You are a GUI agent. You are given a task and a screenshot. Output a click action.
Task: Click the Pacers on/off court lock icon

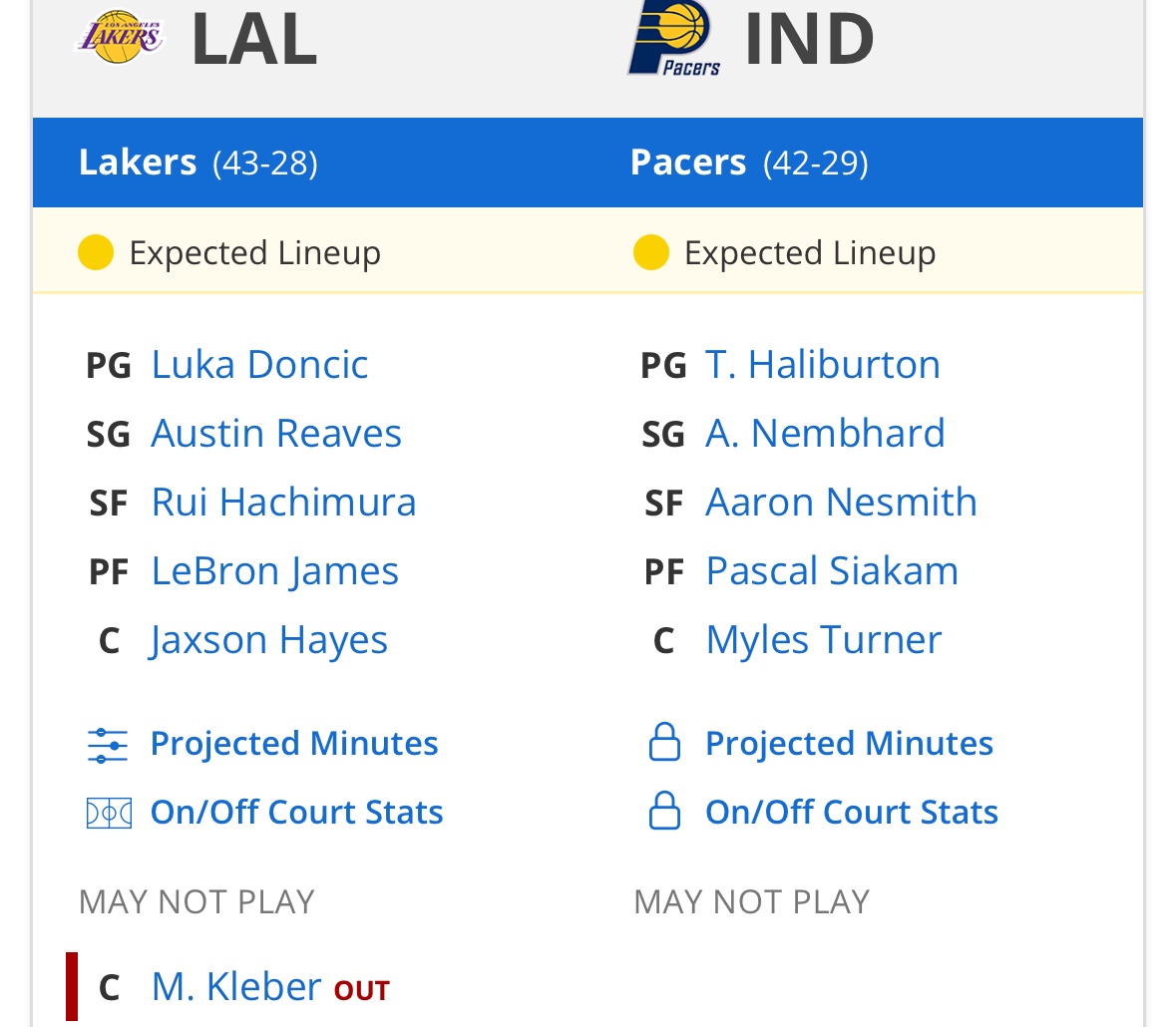664,812
